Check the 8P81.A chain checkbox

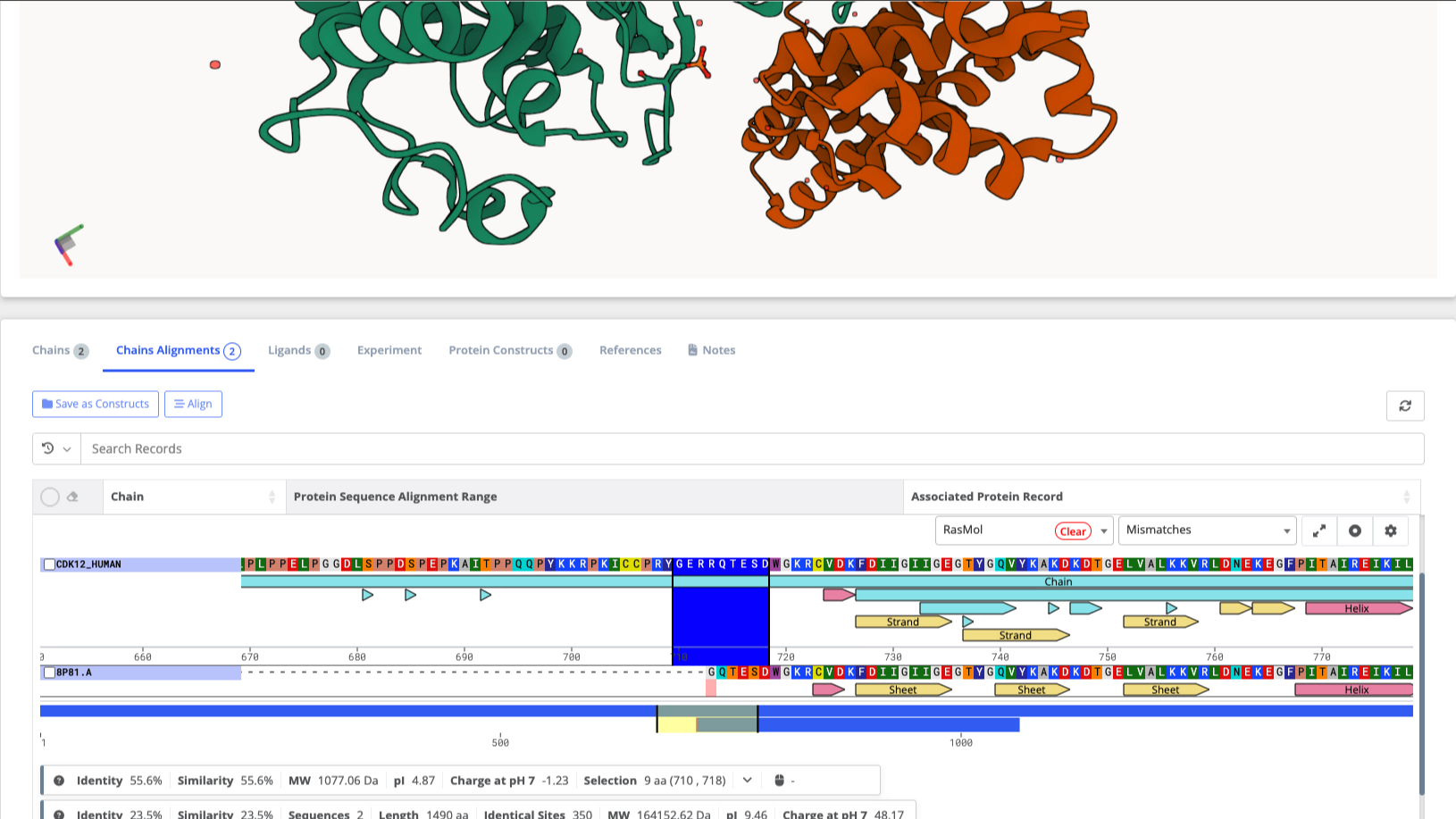click(48, 673)
